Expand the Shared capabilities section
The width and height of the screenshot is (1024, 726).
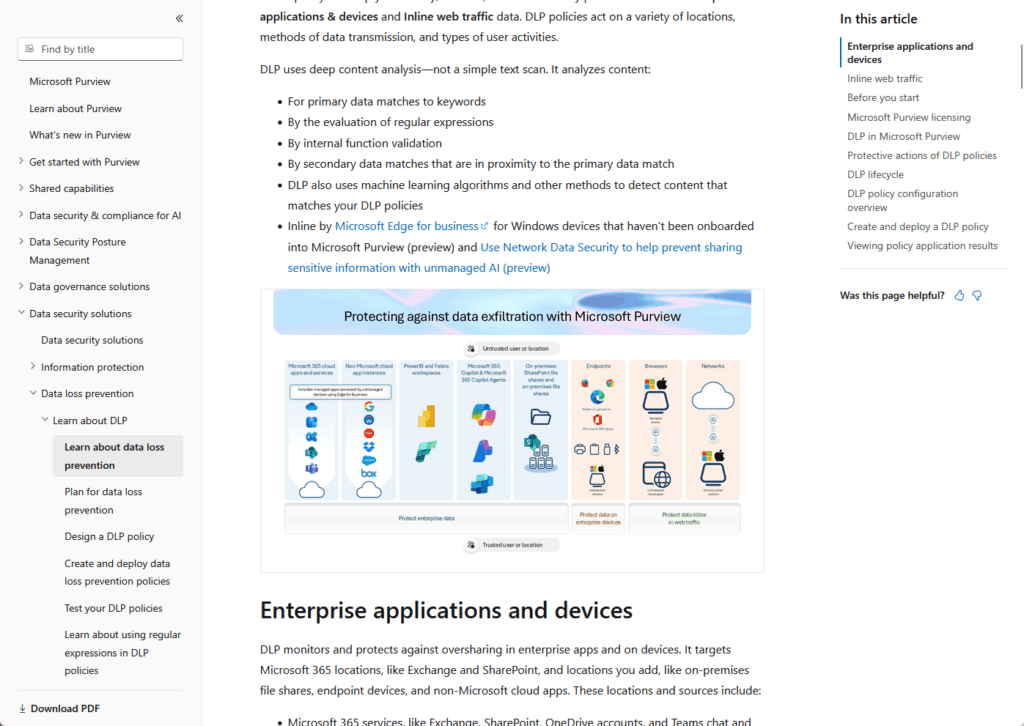[21, 188]
